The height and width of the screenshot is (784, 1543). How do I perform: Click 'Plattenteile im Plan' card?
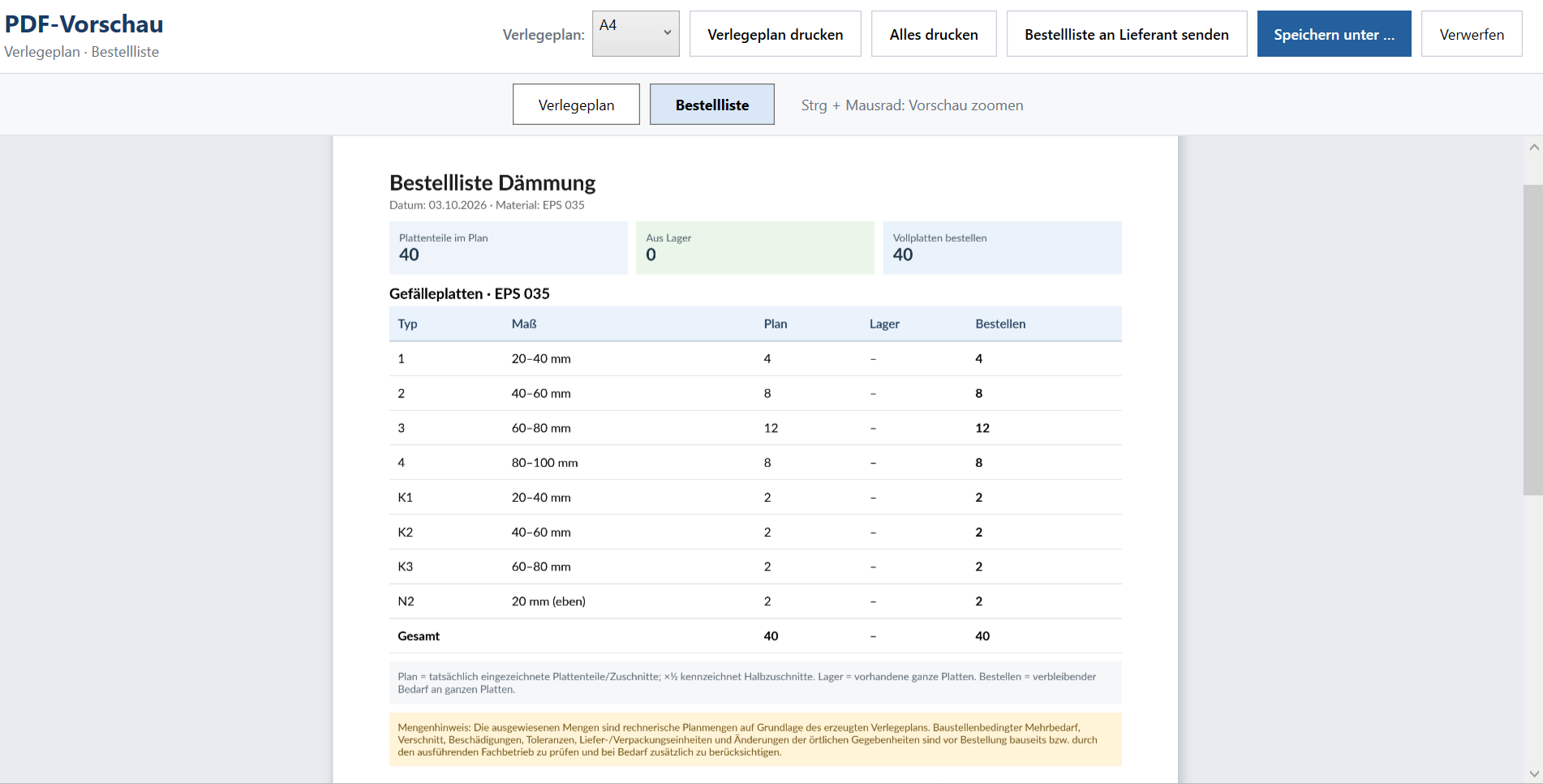point(509,247)
